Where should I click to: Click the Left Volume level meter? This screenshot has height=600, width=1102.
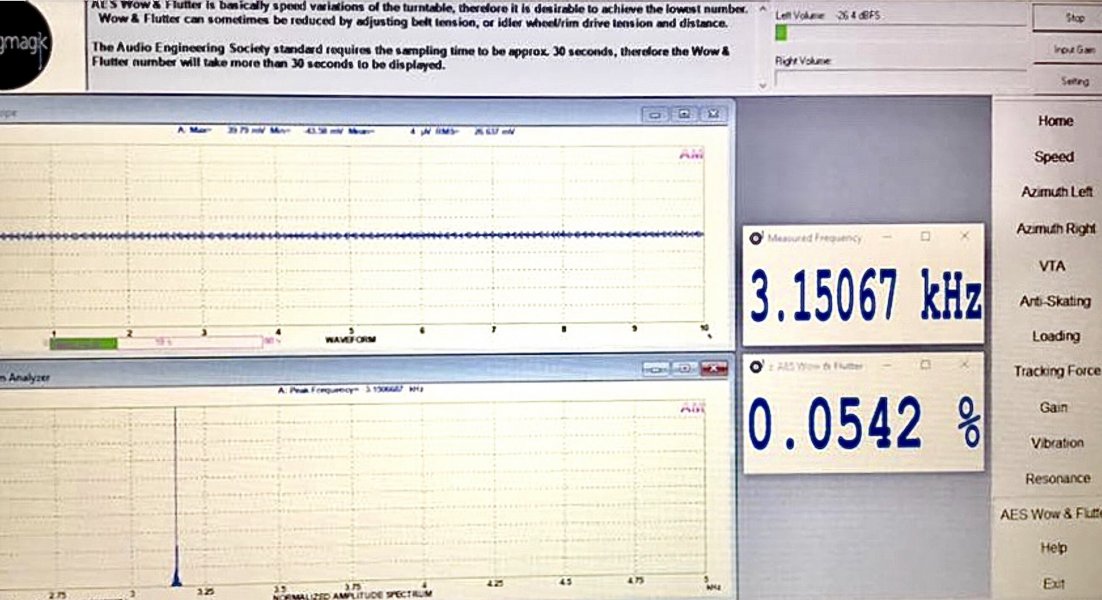pos(900,33)
